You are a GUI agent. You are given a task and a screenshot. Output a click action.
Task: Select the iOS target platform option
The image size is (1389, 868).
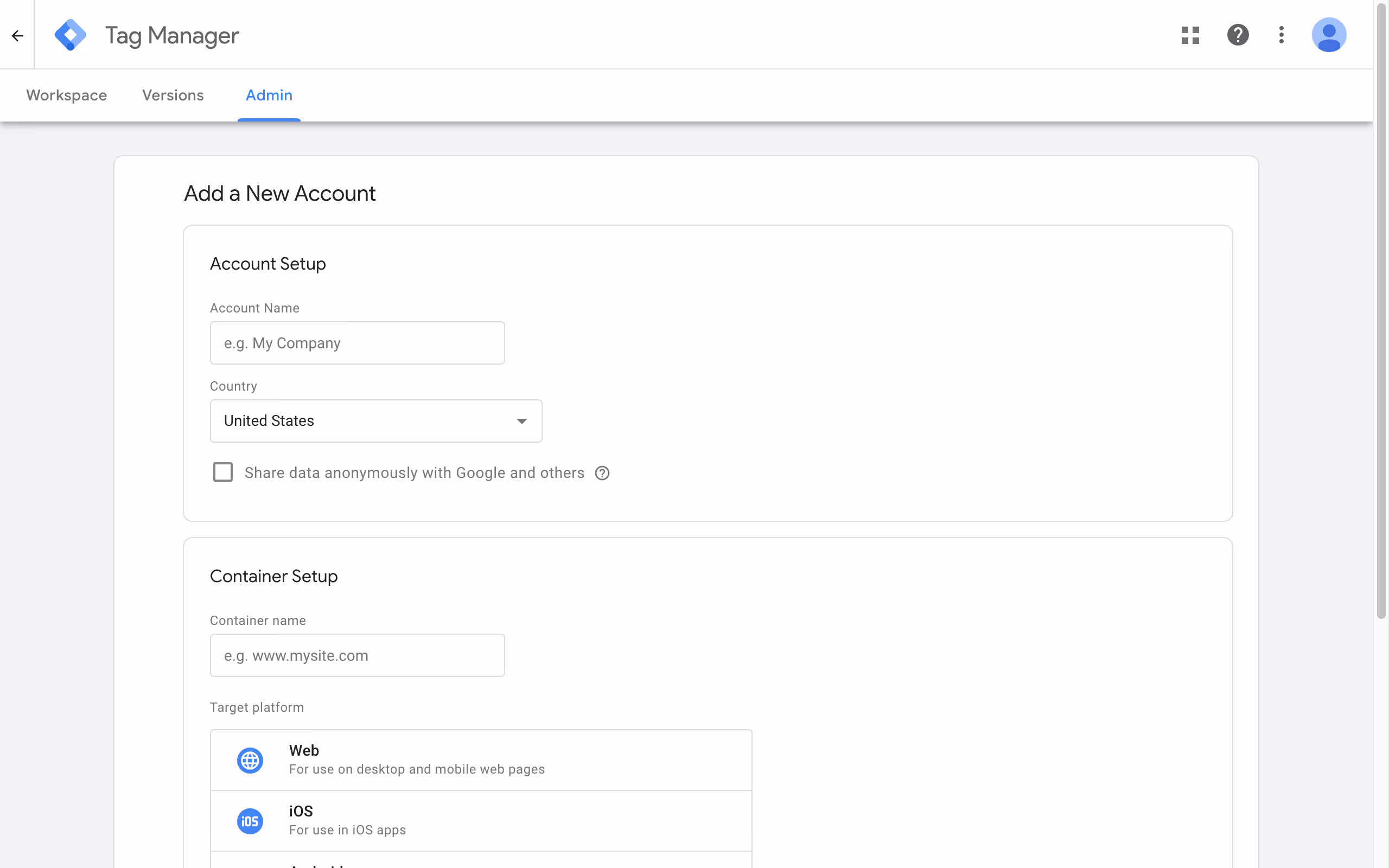click(x=481, y=821)
